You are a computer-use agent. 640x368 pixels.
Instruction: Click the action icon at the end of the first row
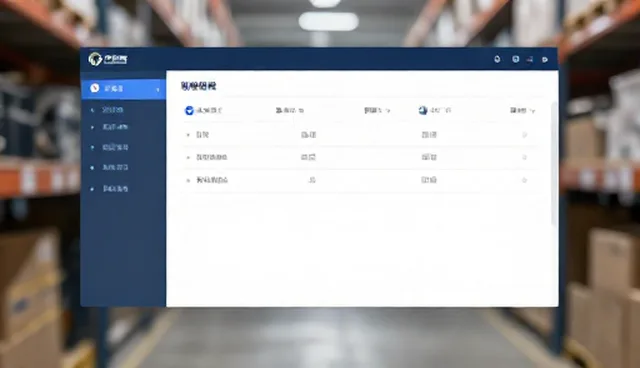[525, 135]
